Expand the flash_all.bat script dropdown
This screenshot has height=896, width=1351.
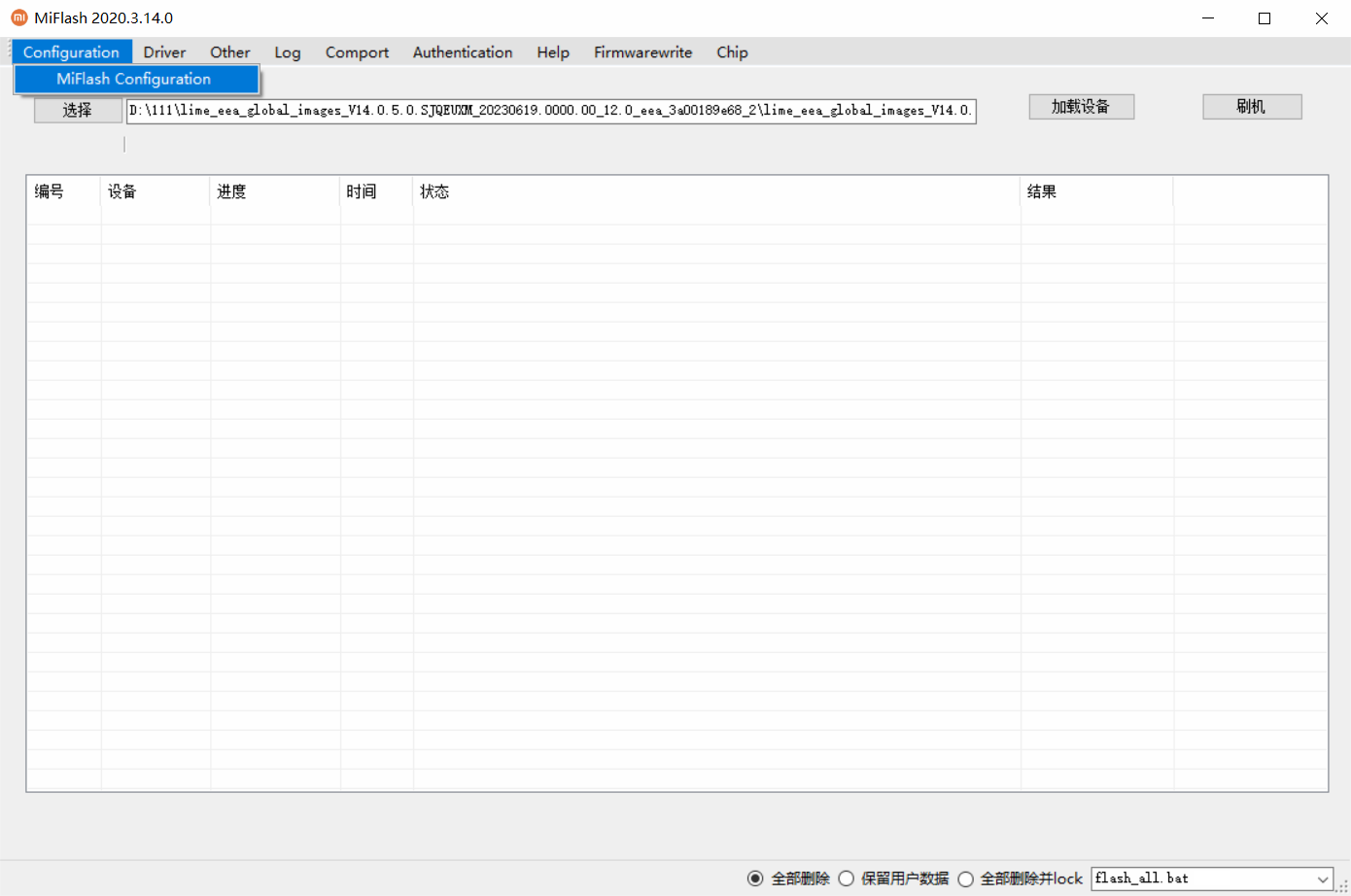point(1322,879)
